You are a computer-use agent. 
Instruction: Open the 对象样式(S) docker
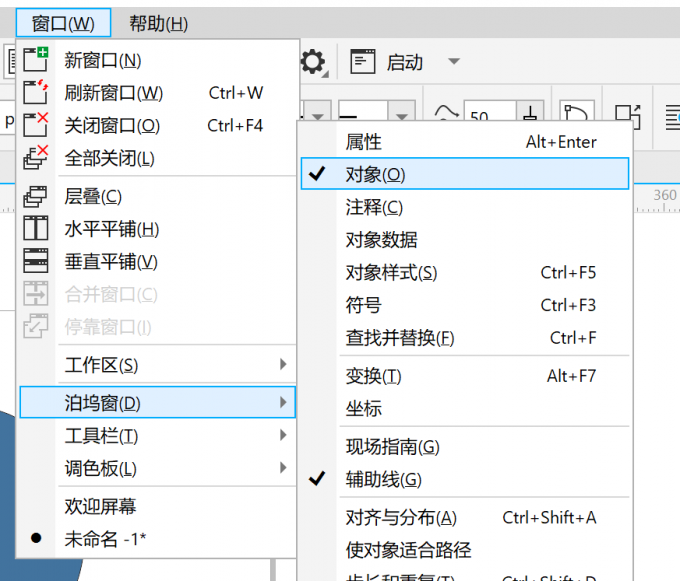[465, 272]
